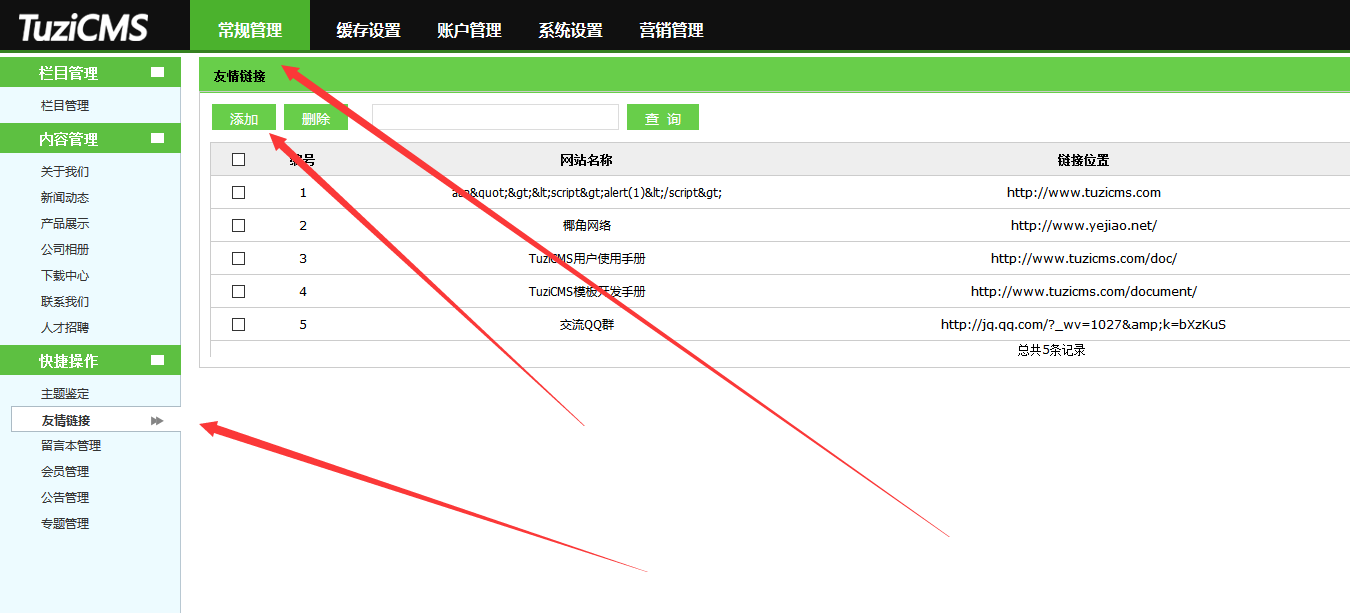Image resolution: width=1350 pixels, height=613 pixels.
Task: Open 关于我们 in sidebar
Action: 65,171
